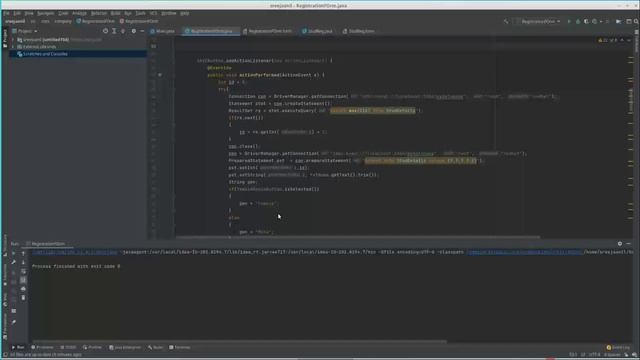
Task: Click Run with Coverage icon
Action: 586,21
